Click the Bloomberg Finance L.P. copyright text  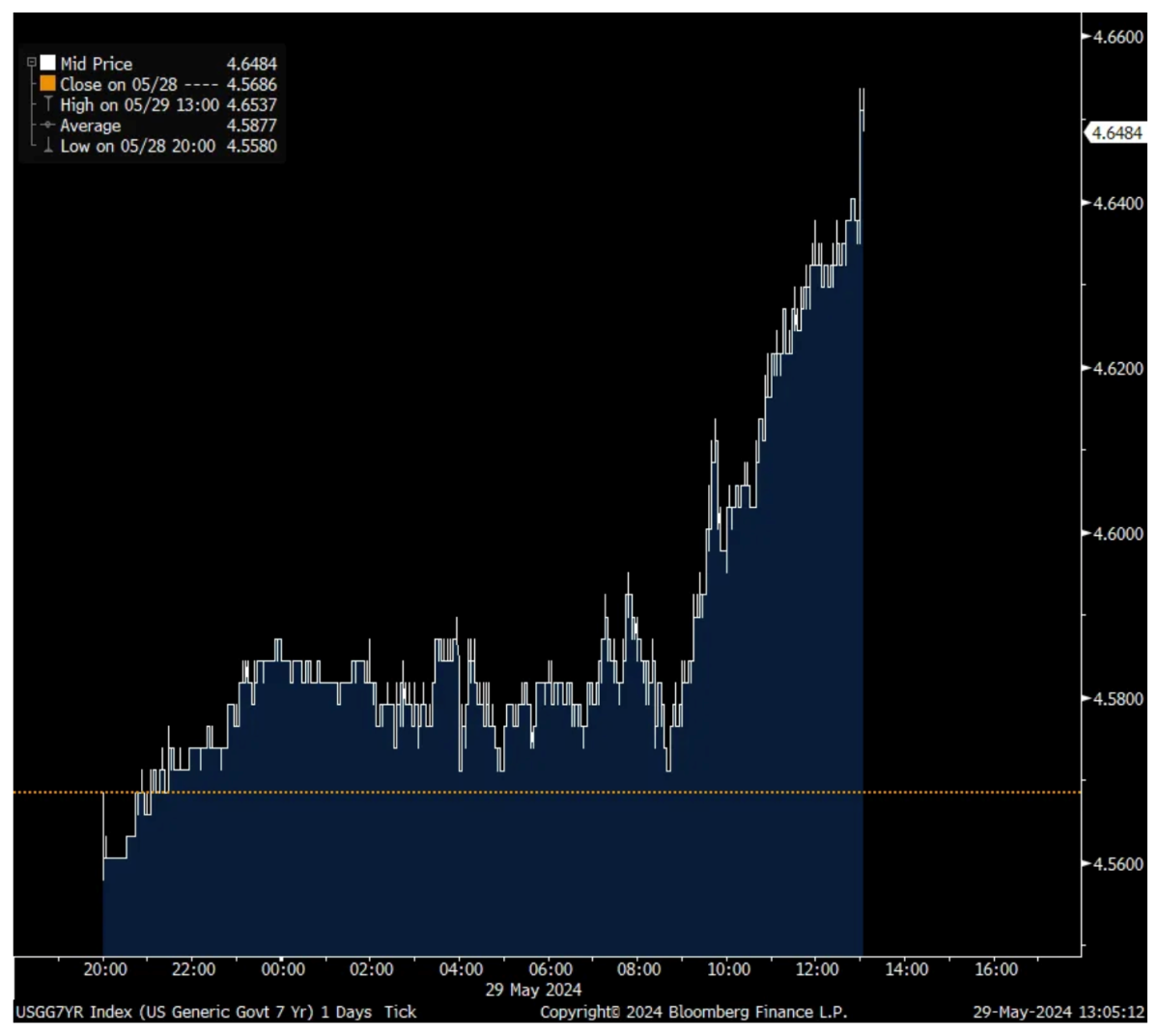click(693, 1012)
